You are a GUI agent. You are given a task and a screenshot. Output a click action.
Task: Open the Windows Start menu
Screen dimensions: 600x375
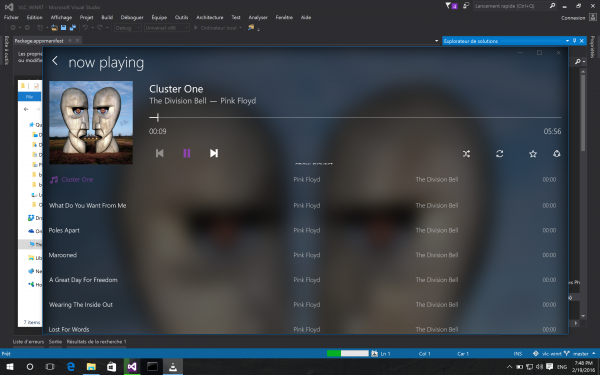click(x=10, y=367)
